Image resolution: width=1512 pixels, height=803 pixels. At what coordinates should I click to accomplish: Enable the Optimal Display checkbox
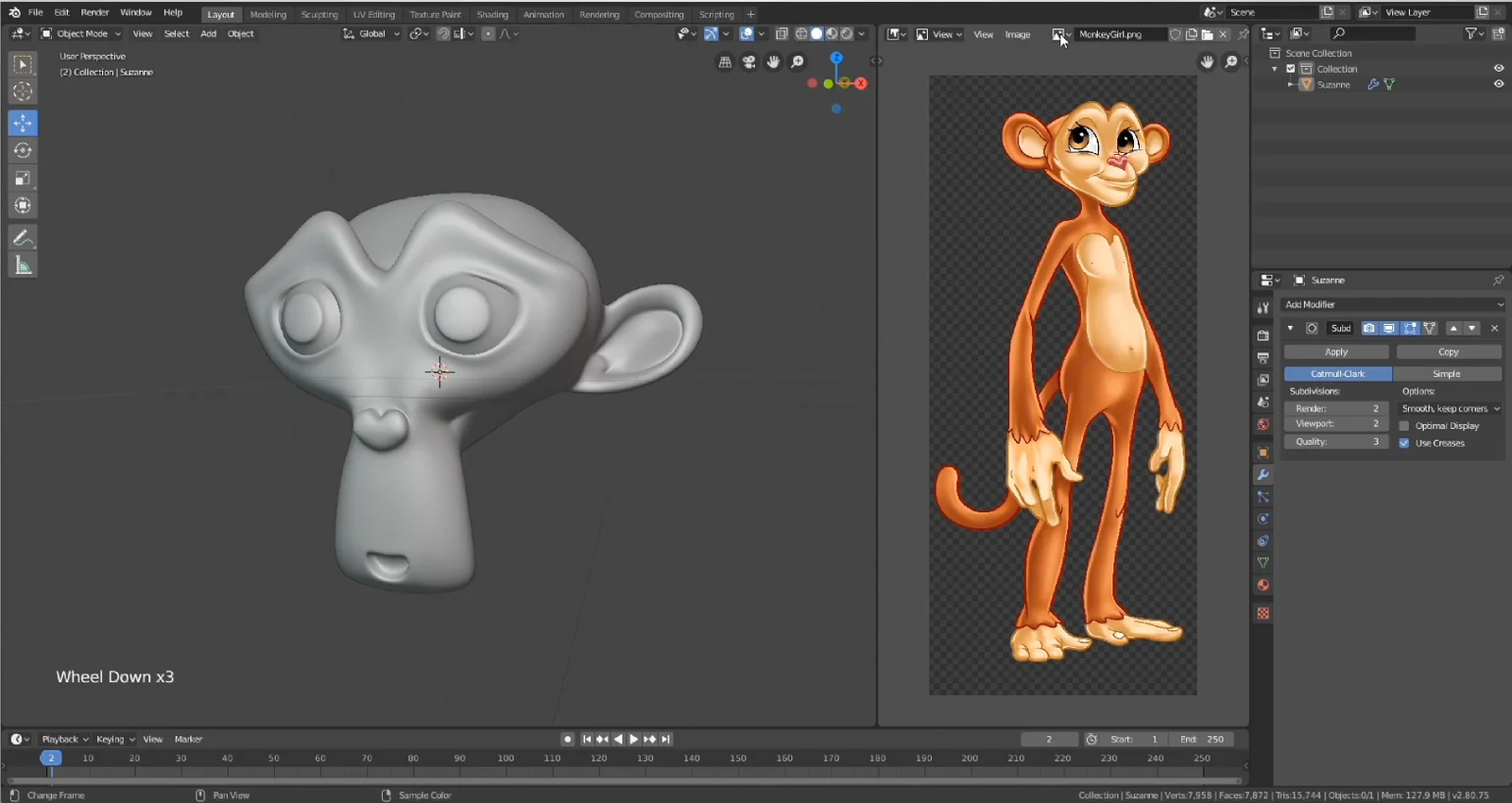tap(1404, 426)
